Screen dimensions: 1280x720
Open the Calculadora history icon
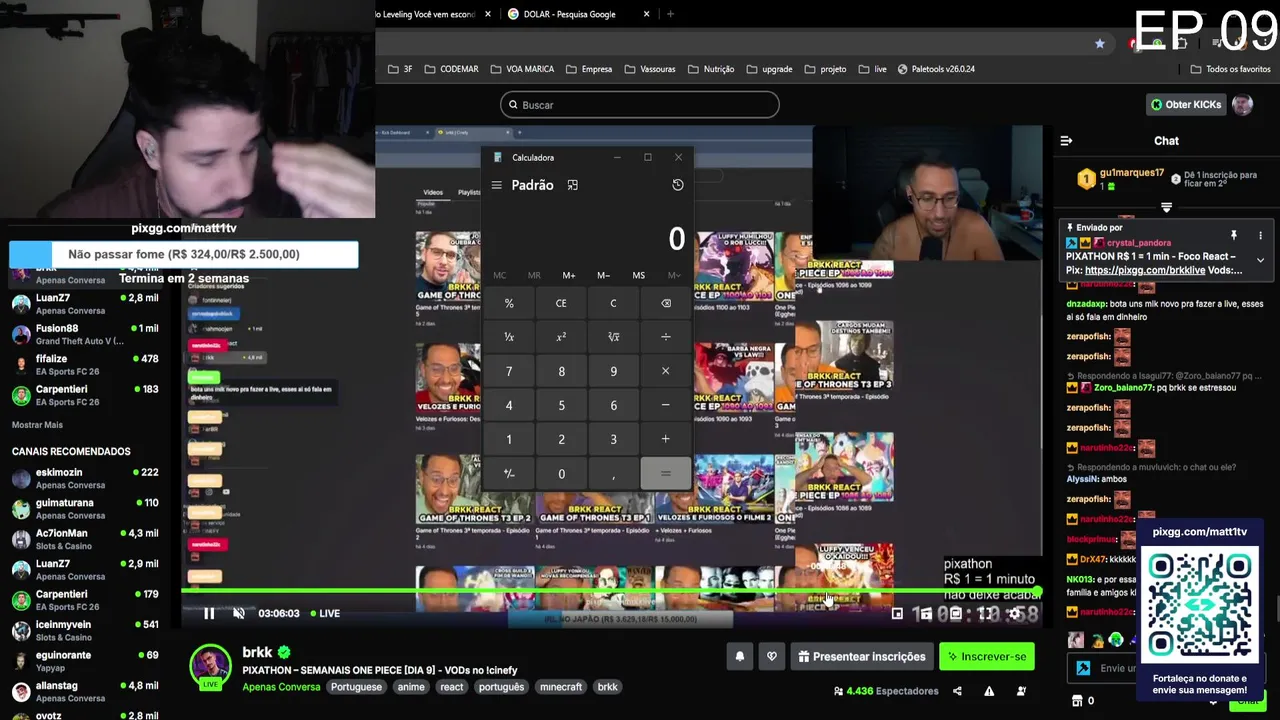point(677,185)
